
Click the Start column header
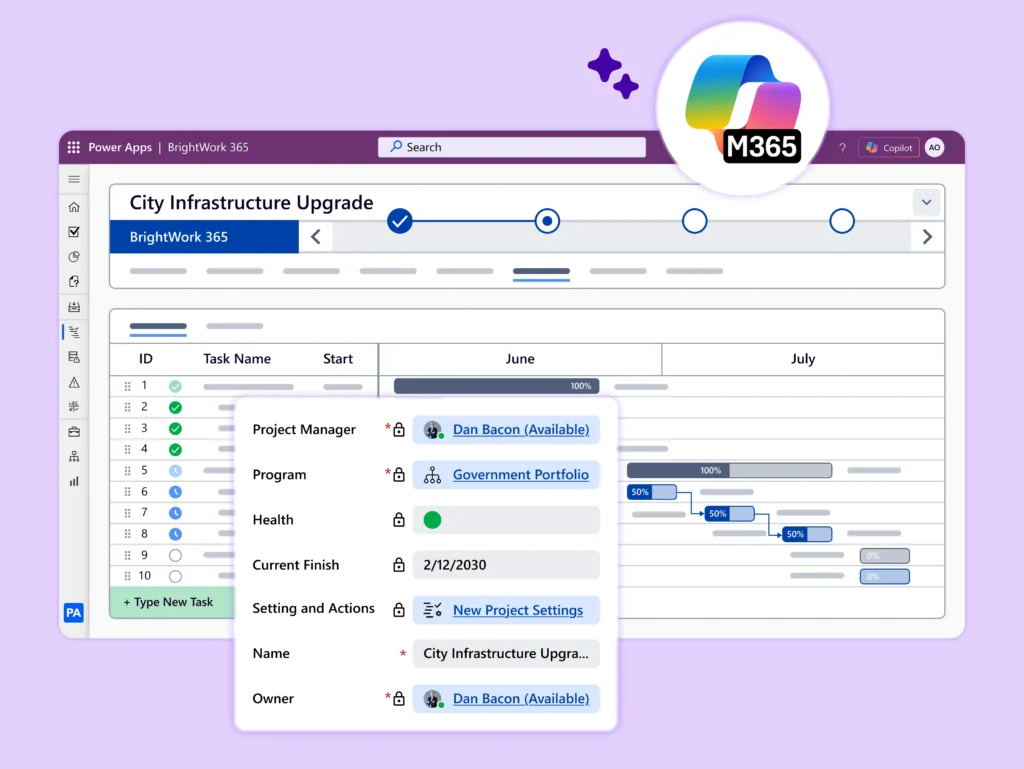338,359
